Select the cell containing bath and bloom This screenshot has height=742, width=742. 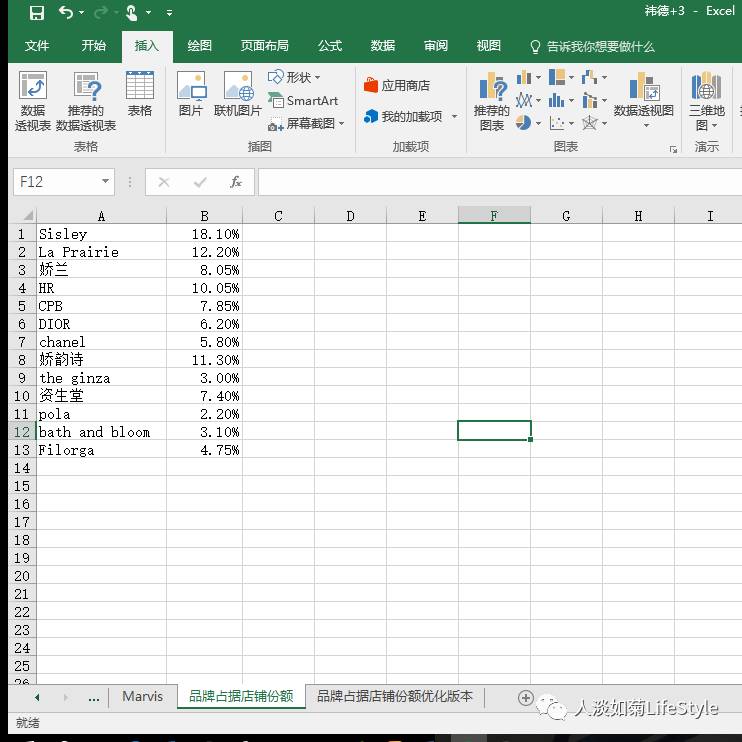pos(101,432)
